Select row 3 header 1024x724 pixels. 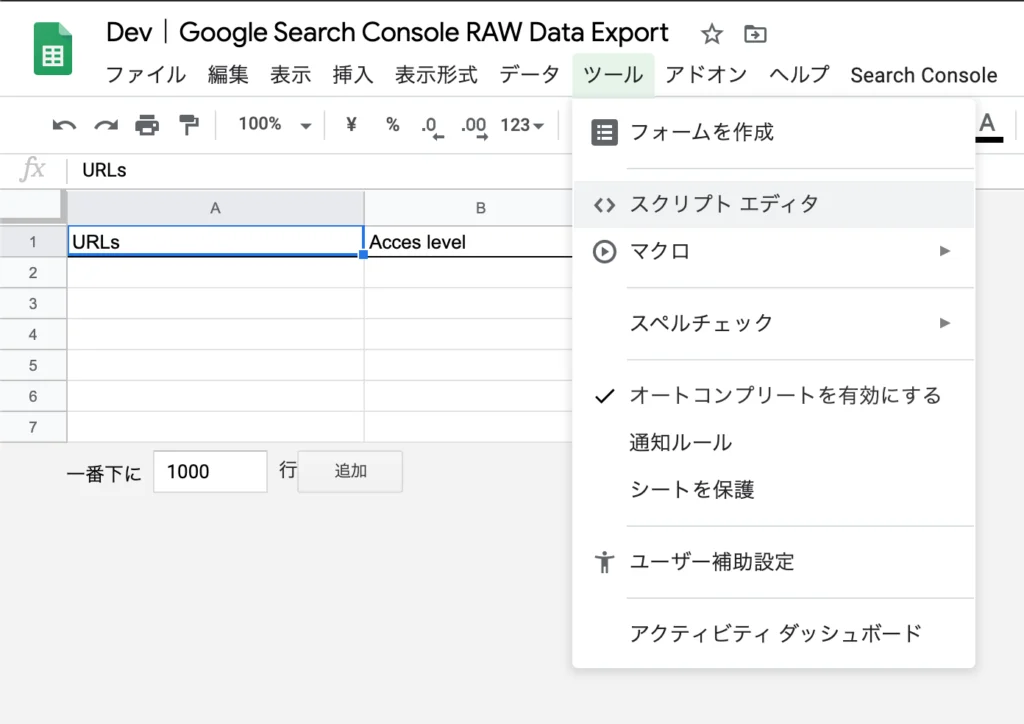pyautogui.click(x=33, y=304)
